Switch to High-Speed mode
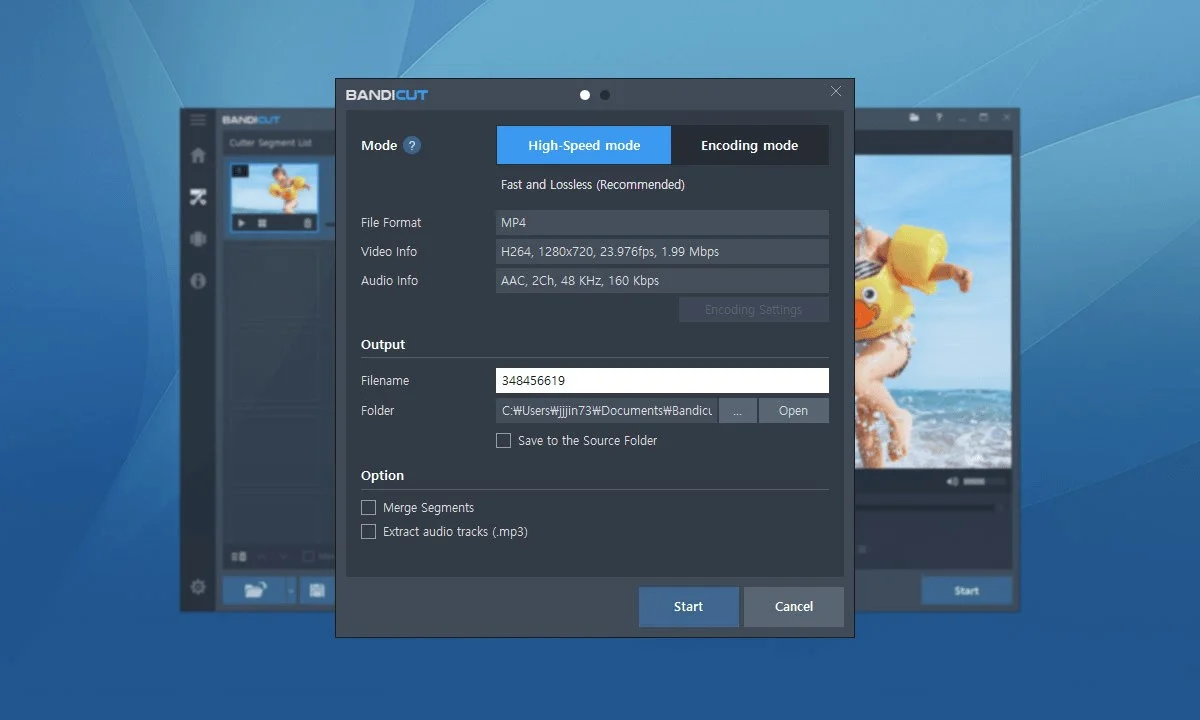 coord(584,145)
